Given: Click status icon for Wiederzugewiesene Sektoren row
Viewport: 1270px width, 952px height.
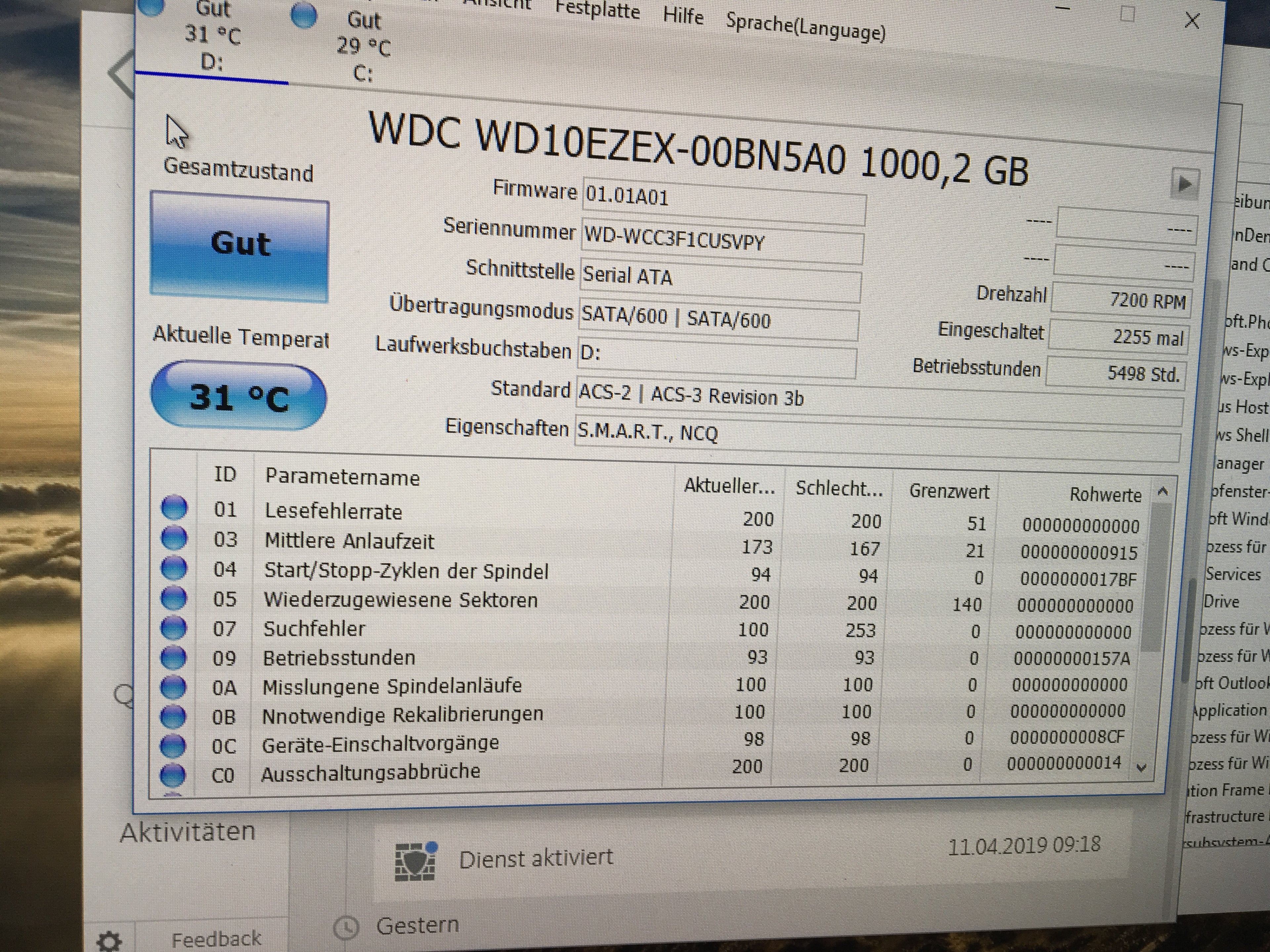Looking at the screenshot, I should click(x=173, y=598).
